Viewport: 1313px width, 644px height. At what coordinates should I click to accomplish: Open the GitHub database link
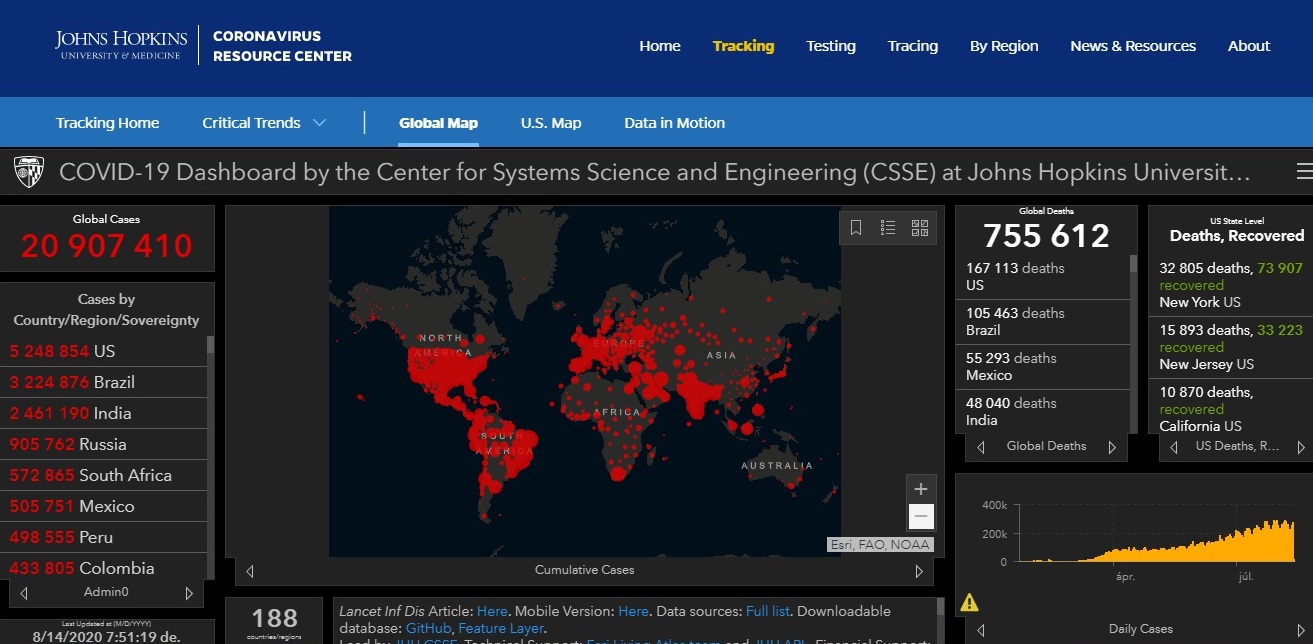428,628
